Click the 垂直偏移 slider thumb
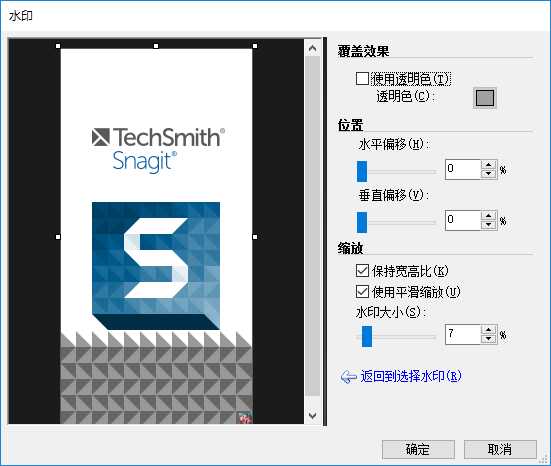Viewport: 551px width, 466px height. (362, 222)
